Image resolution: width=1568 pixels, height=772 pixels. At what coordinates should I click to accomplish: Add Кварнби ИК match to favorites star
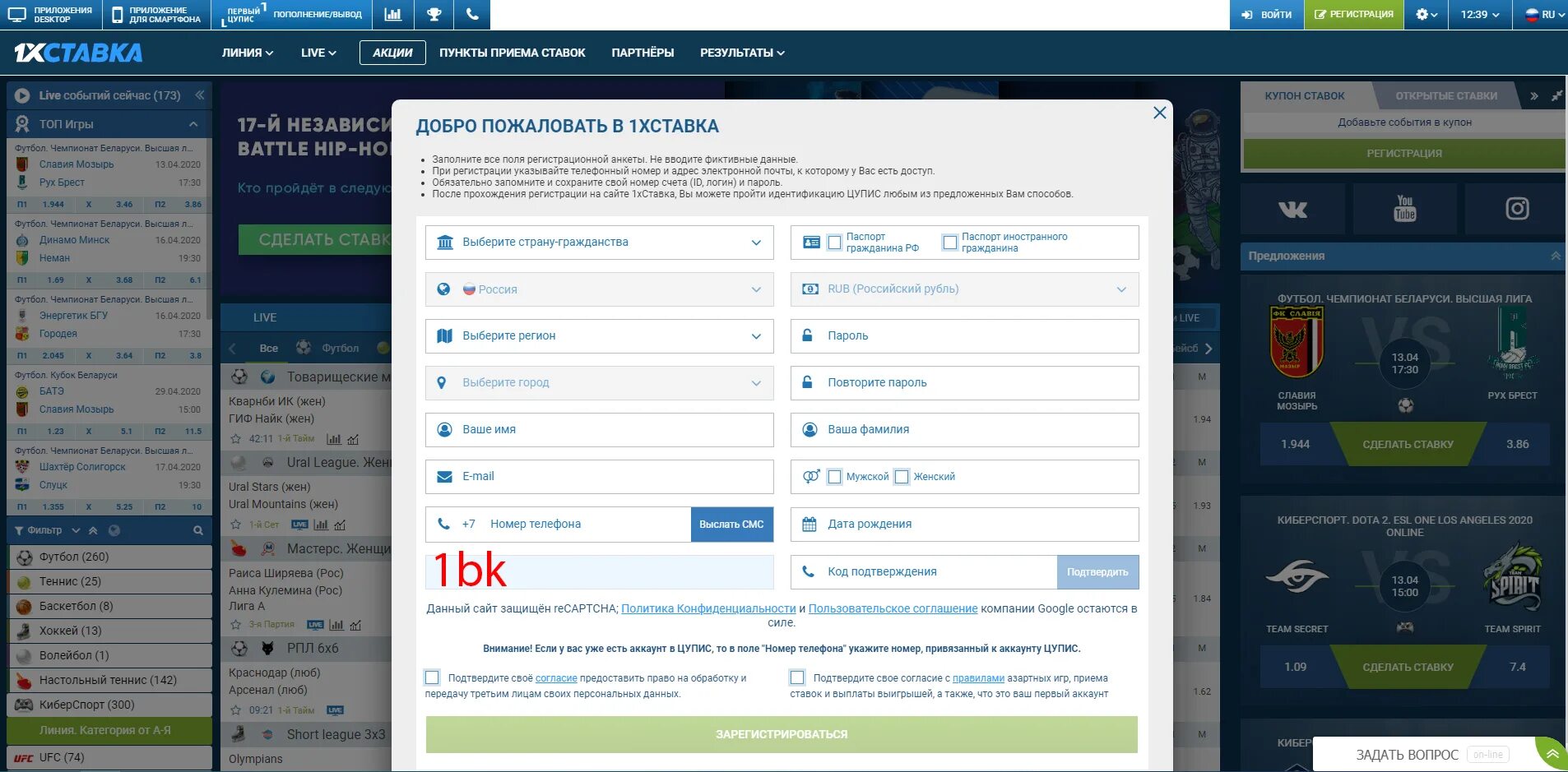click(236, 439)
